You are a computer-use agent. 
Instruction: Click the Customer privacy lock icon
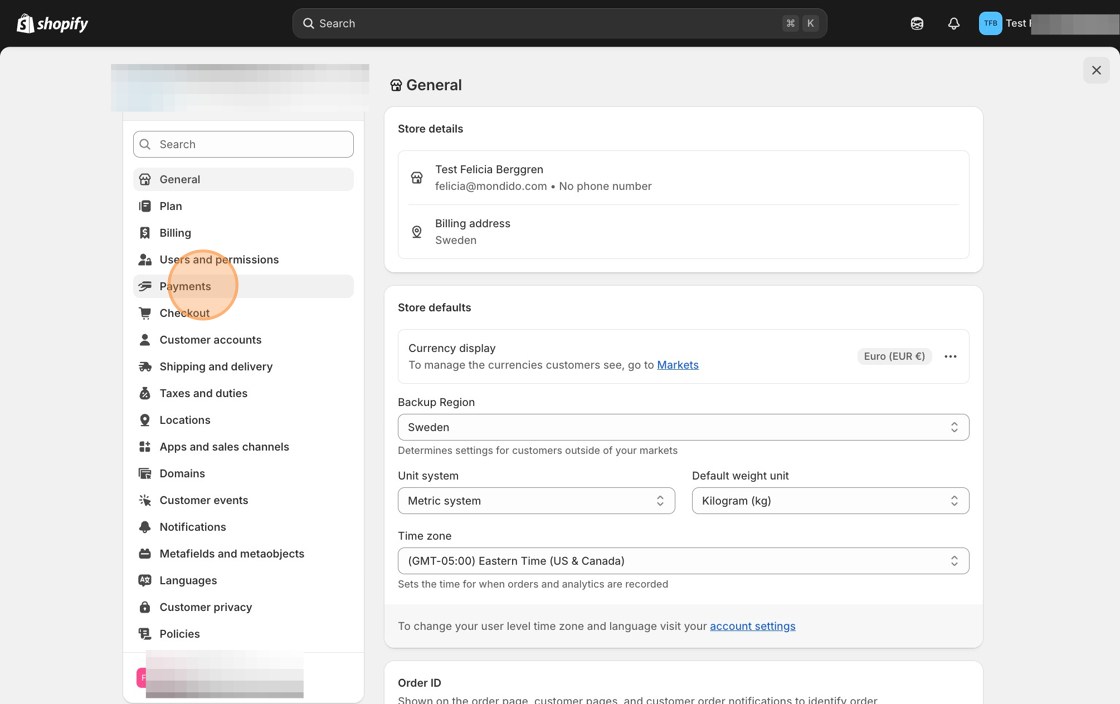pyautogui.click(x=145, y=607)
